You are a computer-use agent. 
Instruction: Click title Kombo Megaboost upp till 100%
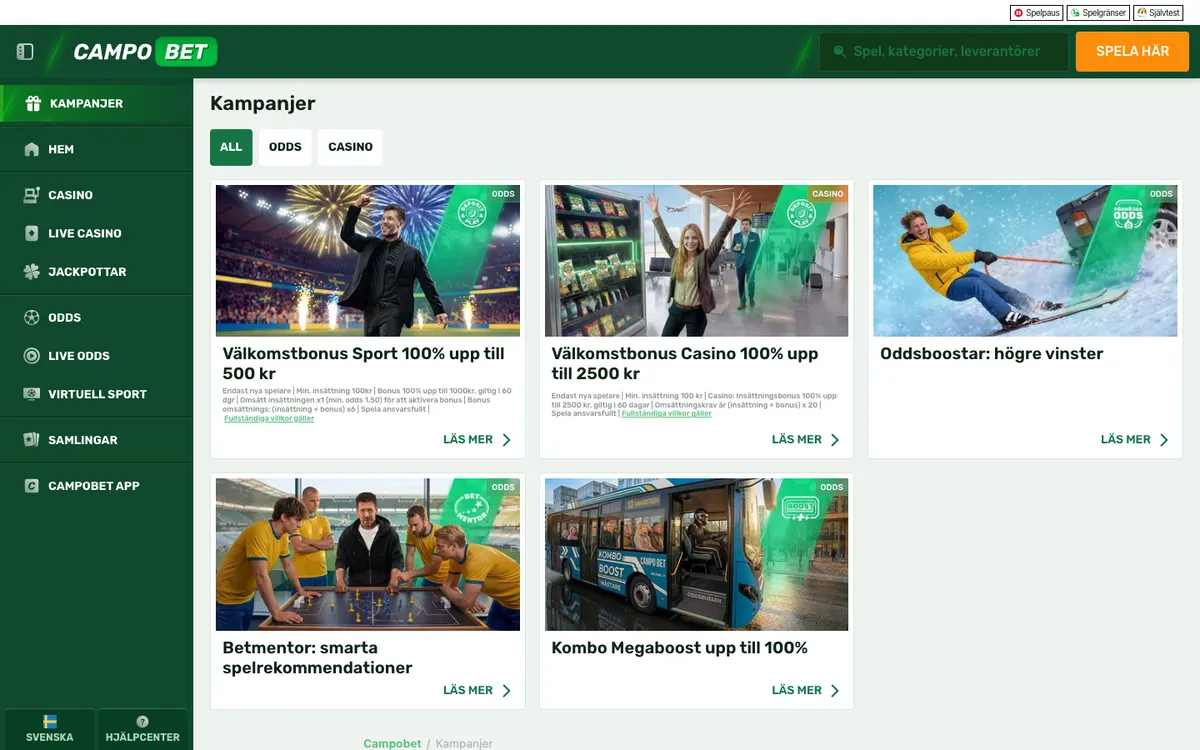[679, 648]
